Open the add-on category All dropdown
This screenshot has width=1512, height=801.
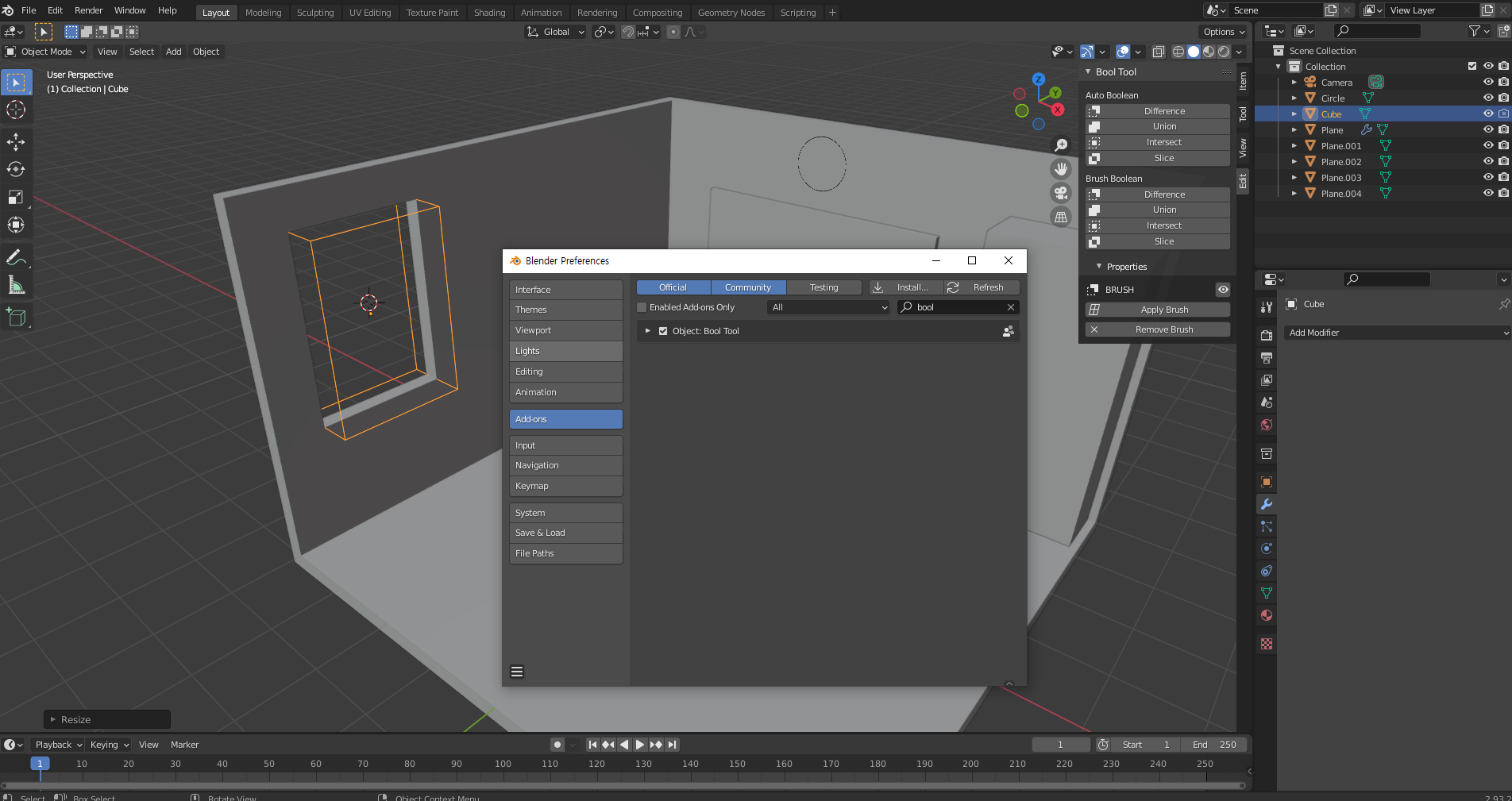829,307
